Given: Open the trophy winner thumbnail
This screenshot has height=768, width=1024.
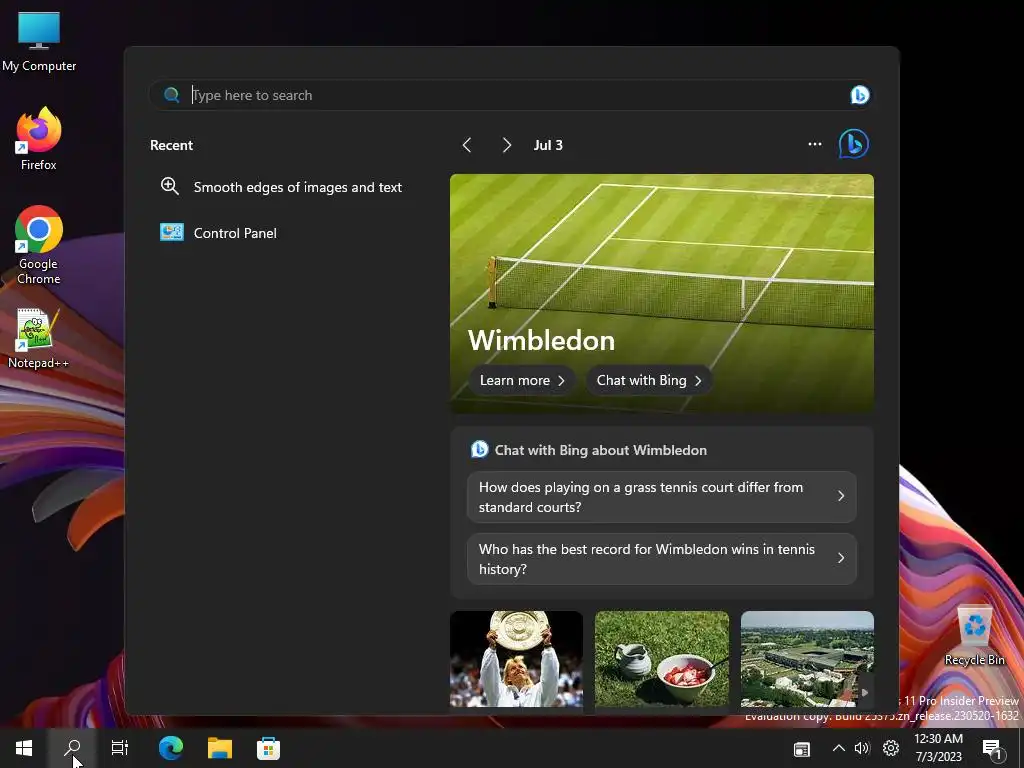Looking at the screenshot, I should (517, 659).
